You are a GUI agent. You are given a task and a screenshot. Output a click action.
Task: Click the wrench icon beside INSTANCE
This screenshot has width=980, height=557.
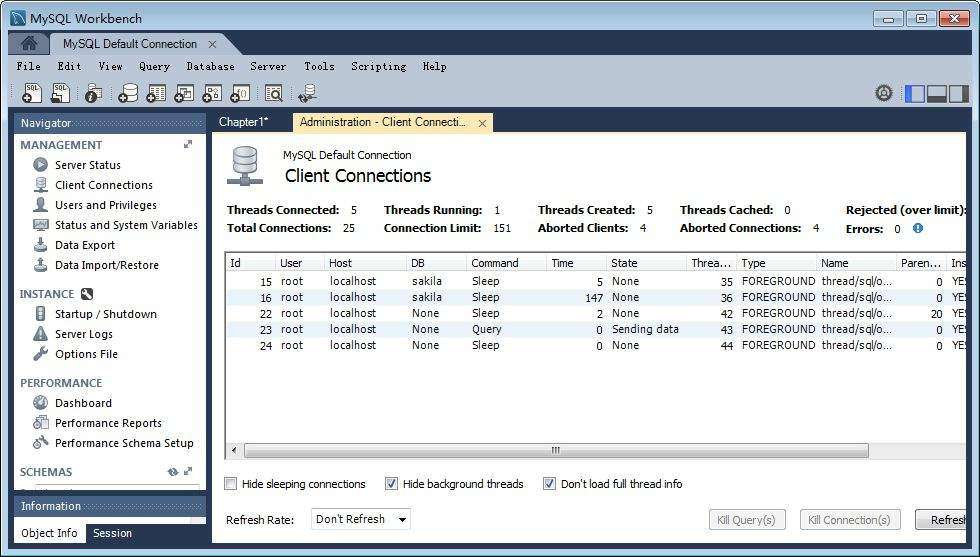point(87,294)
